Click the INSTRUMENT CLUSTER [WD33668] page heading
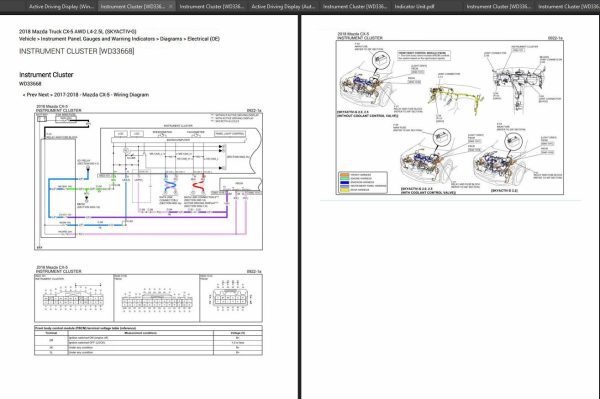Viewport: 600px width, 399px height. (x=77, y=51)
